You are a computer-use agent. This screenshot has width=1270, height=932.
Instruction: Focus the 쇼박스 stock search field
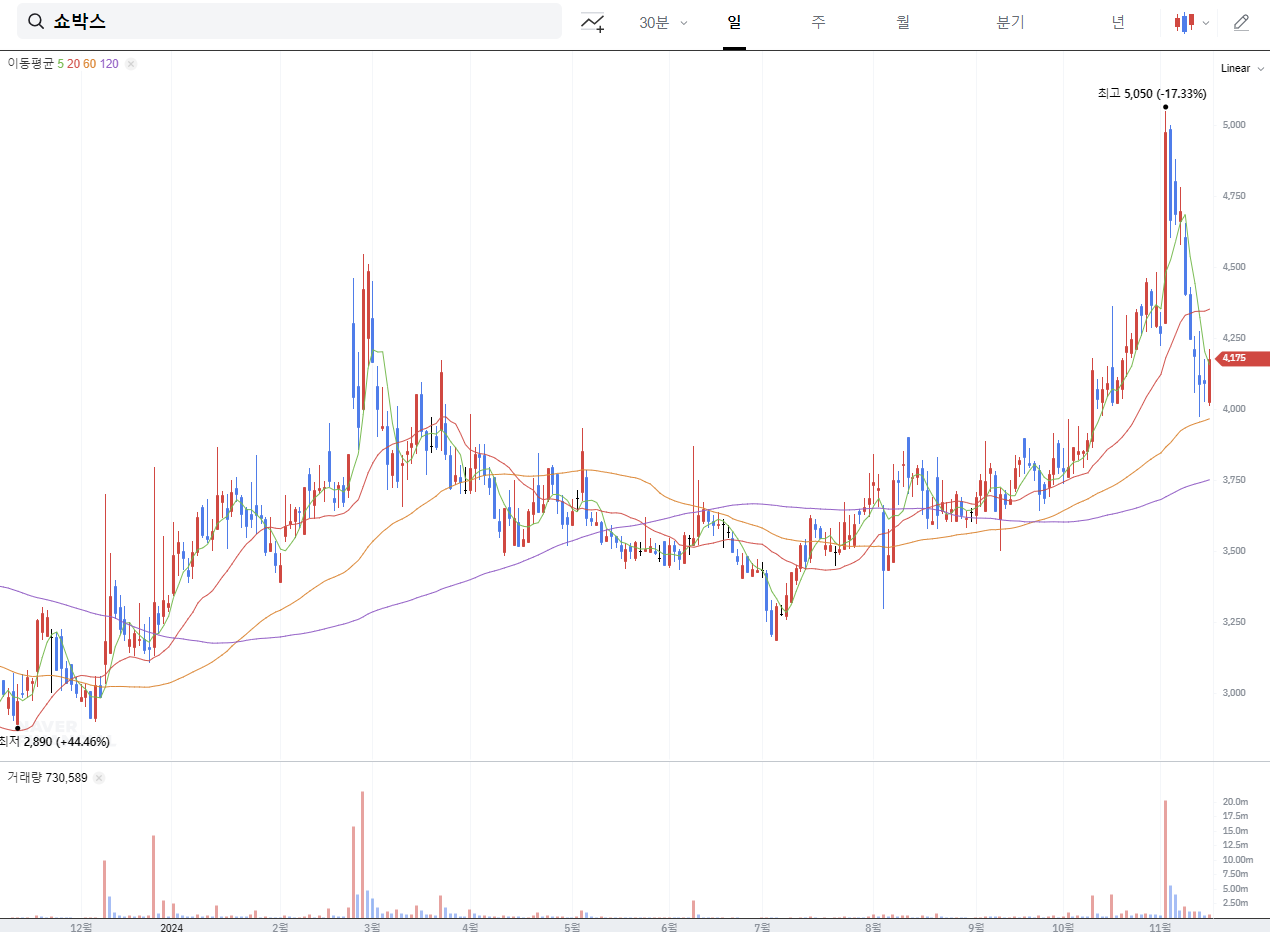tap(289, 21)
